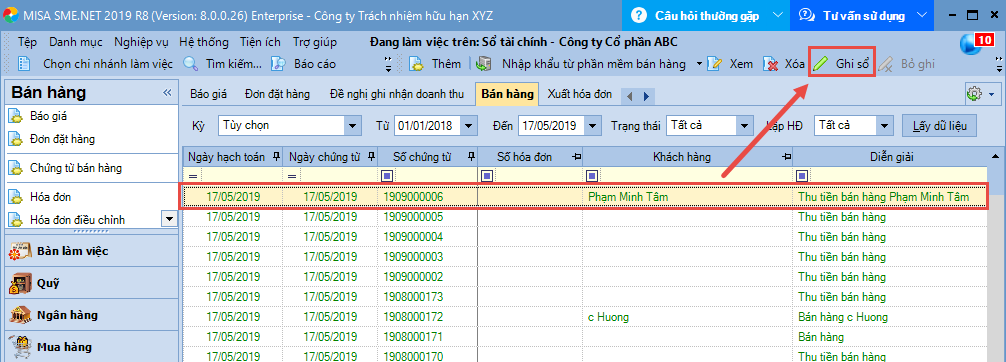The width and height of the screenshot is (1006, 362).
Task: Open the Nghiệp vụ menu
Action: tap(141, 42)
